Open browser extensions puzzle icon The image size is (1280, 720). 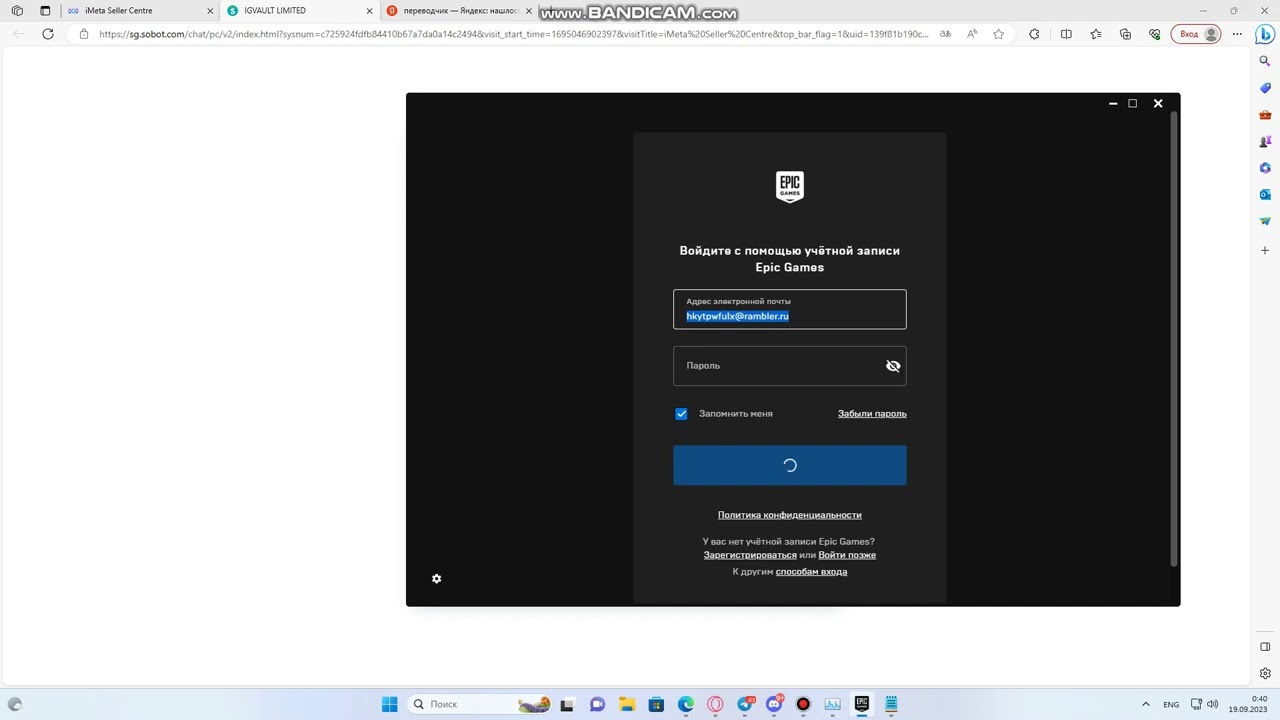(1034, 34)
